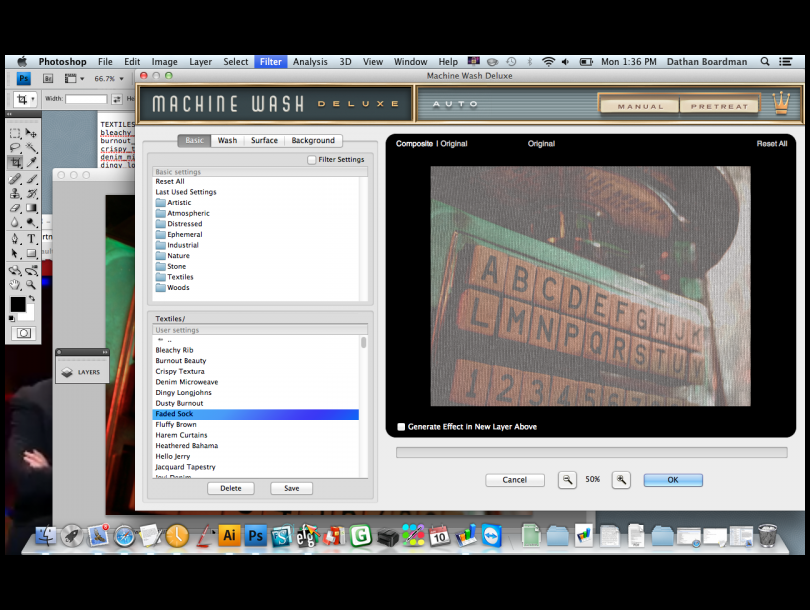810x610 pixels.
Task: Click the foreground color swatch
Action: pyautogui.click(x=18, y=305)
